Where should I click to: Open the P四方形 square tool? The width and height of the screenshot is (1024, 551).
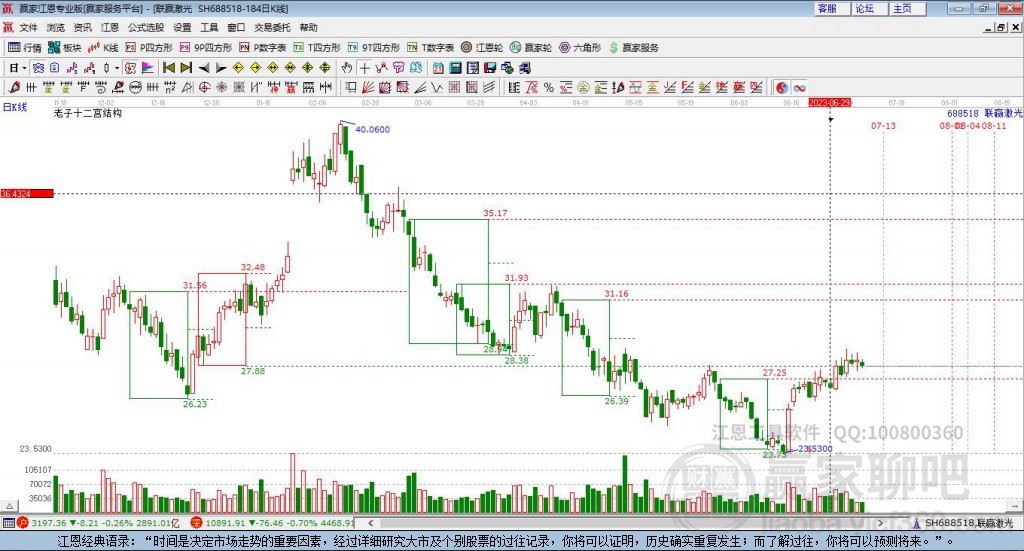pyautogui.click(x=149, y=48)
